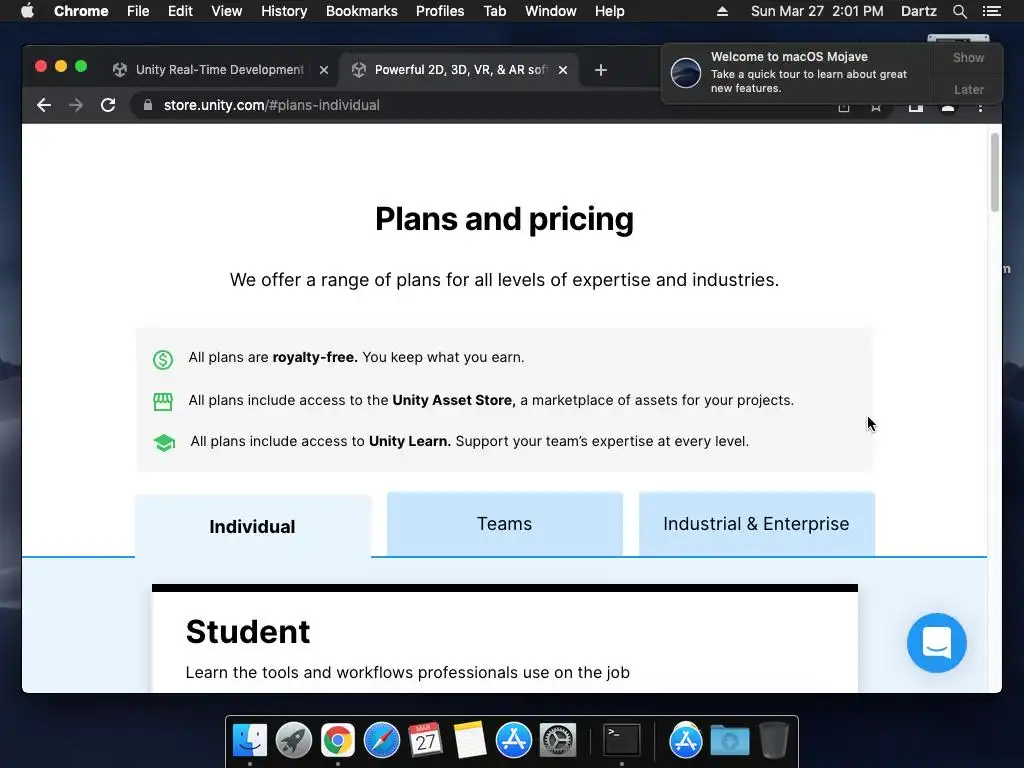Click the Unity Asset Store shop icon
Viewport: 1024px width, 768px height.
(163, 402)
